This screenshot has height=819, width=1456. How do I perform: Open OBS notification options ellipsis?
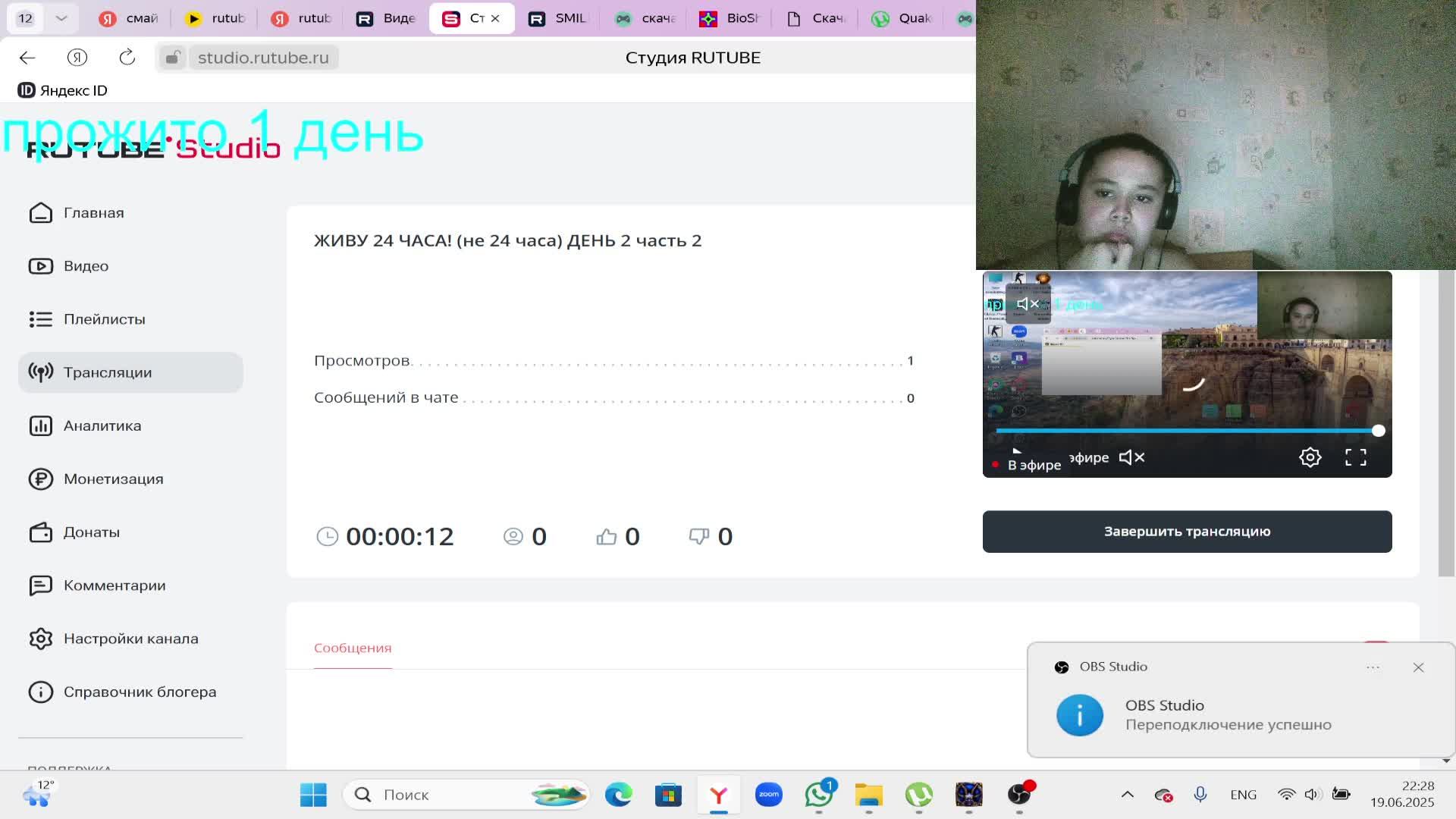(1373, 667)
